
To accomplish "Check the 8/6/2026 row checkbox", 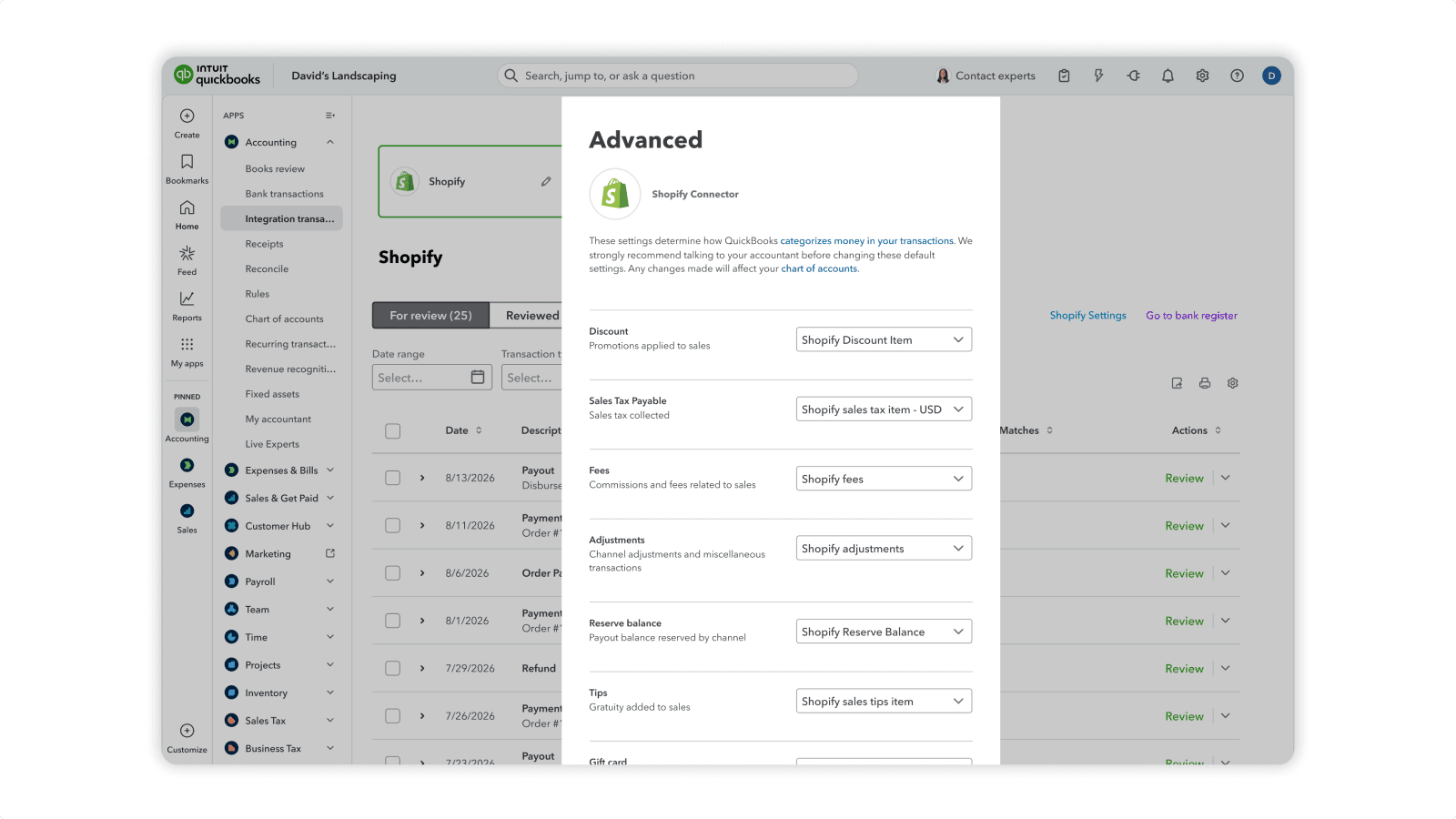I will pos(393,573).
